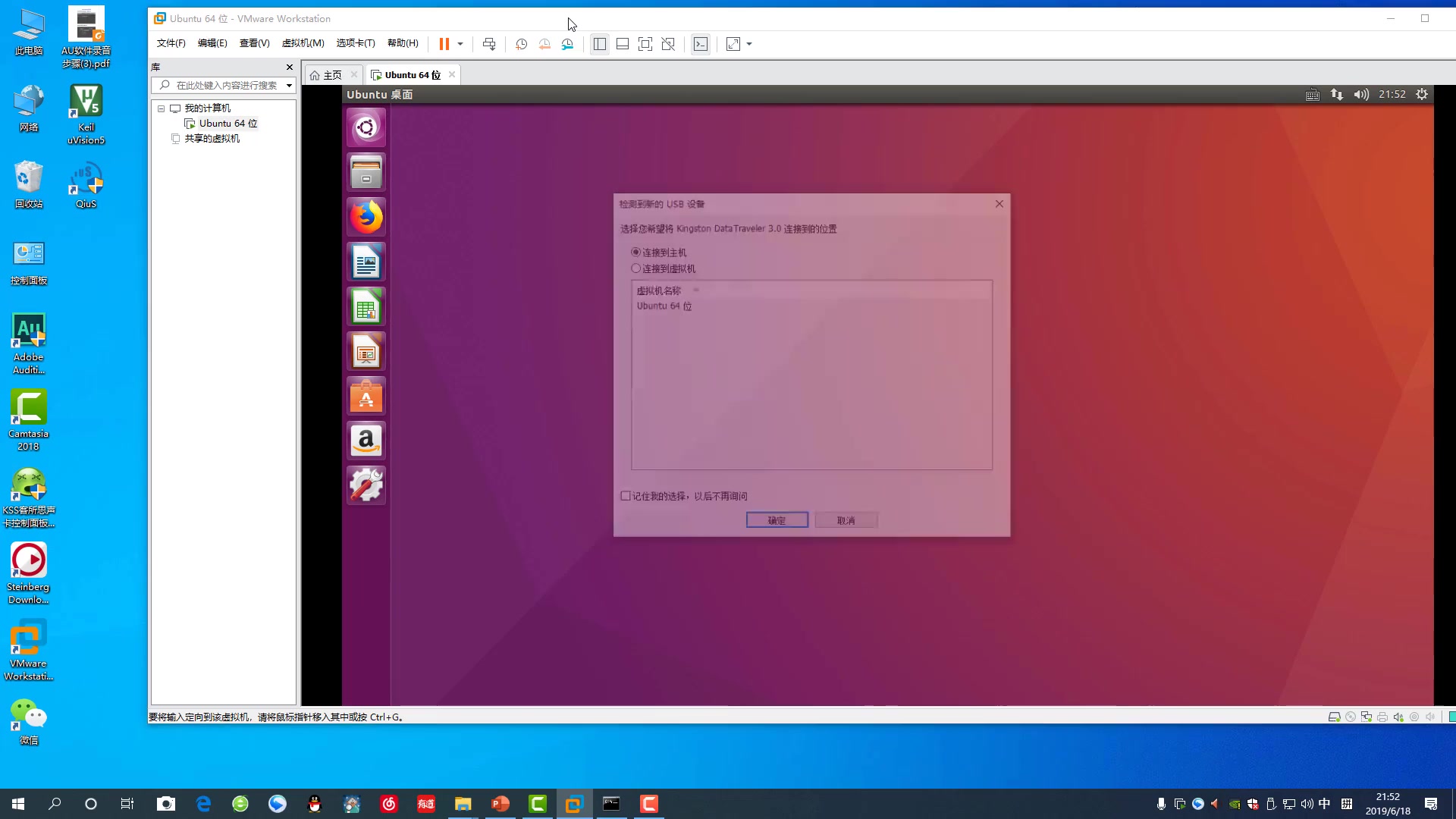Click the CD/DVD device status icon
The height and width of the screenshot is (819, 1456).
pos(1350,717)
